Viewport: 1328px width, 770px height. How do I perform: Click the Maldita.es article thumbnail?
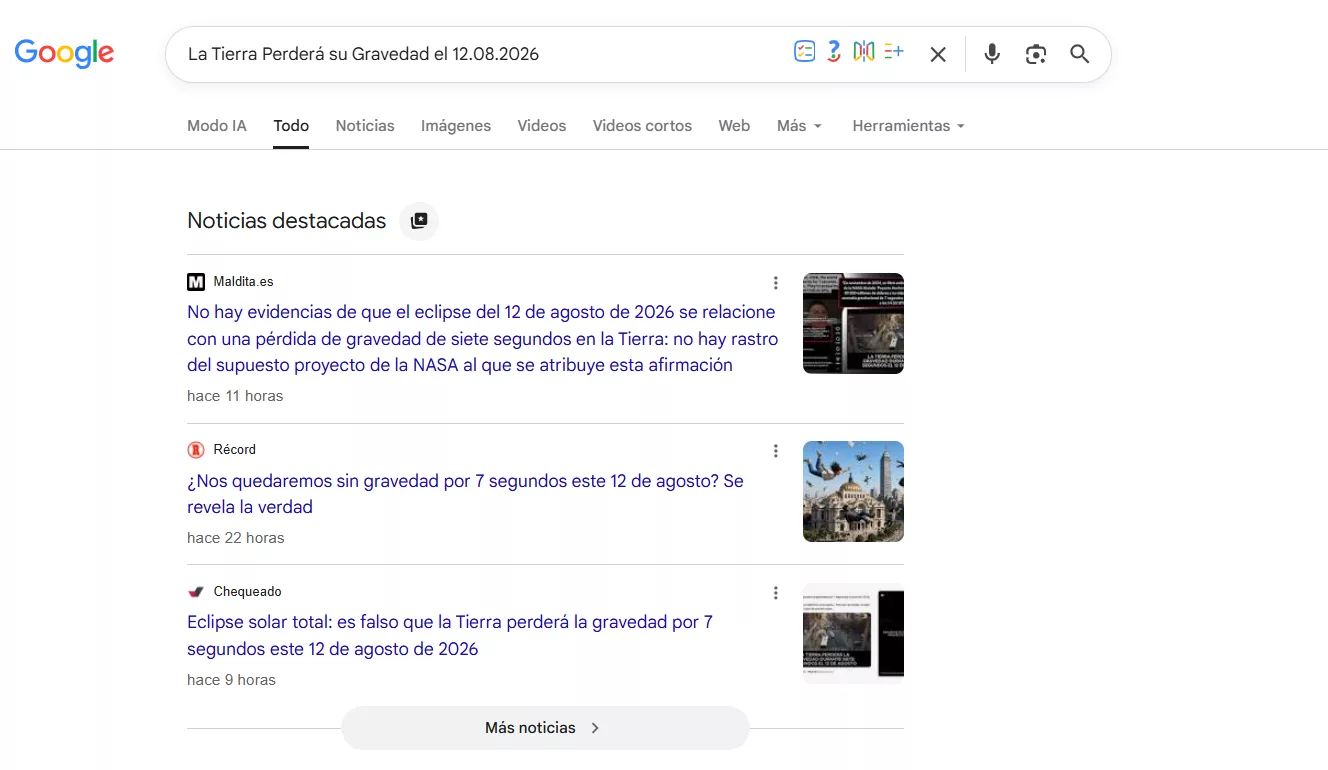click(x=853, y=324)
